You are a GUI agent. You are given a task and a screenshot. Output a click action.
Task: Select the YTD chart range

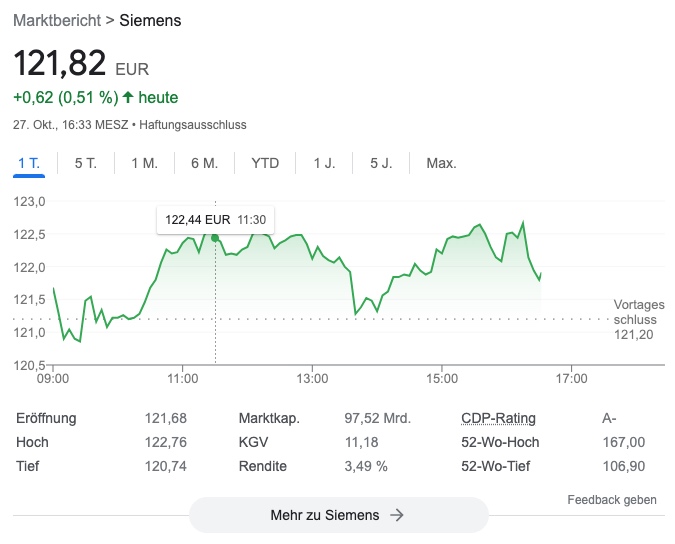click(265, 163)
